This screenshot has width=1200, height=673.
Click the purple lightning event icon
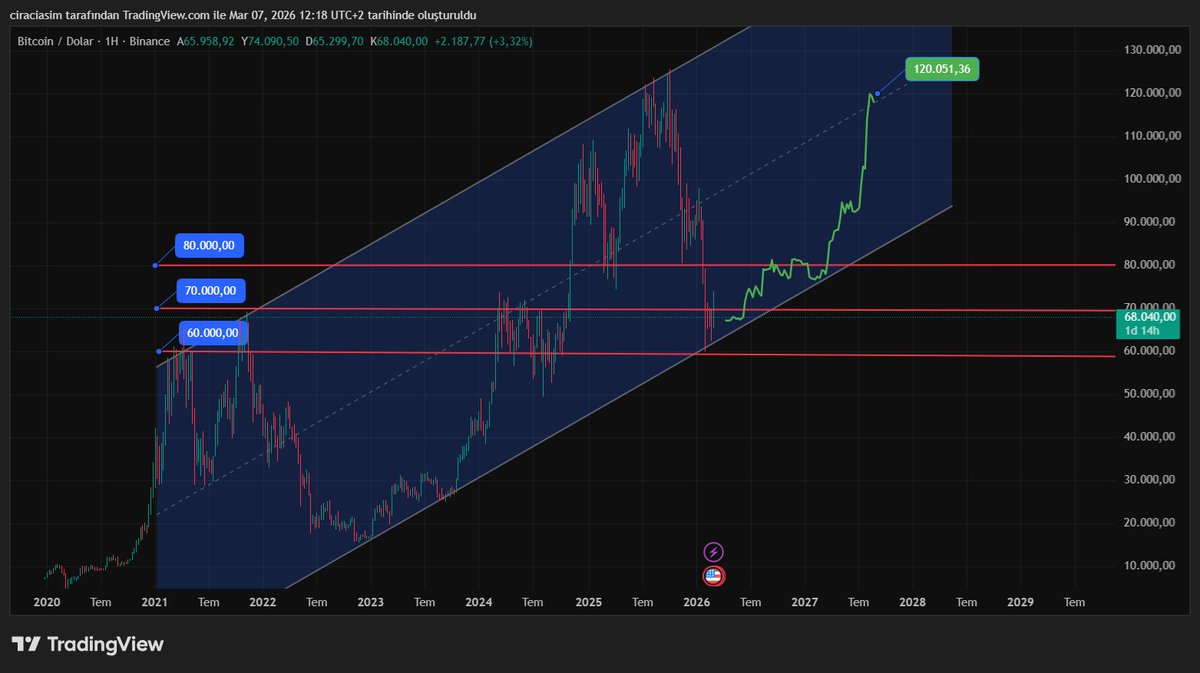click(x=713, y=551)
